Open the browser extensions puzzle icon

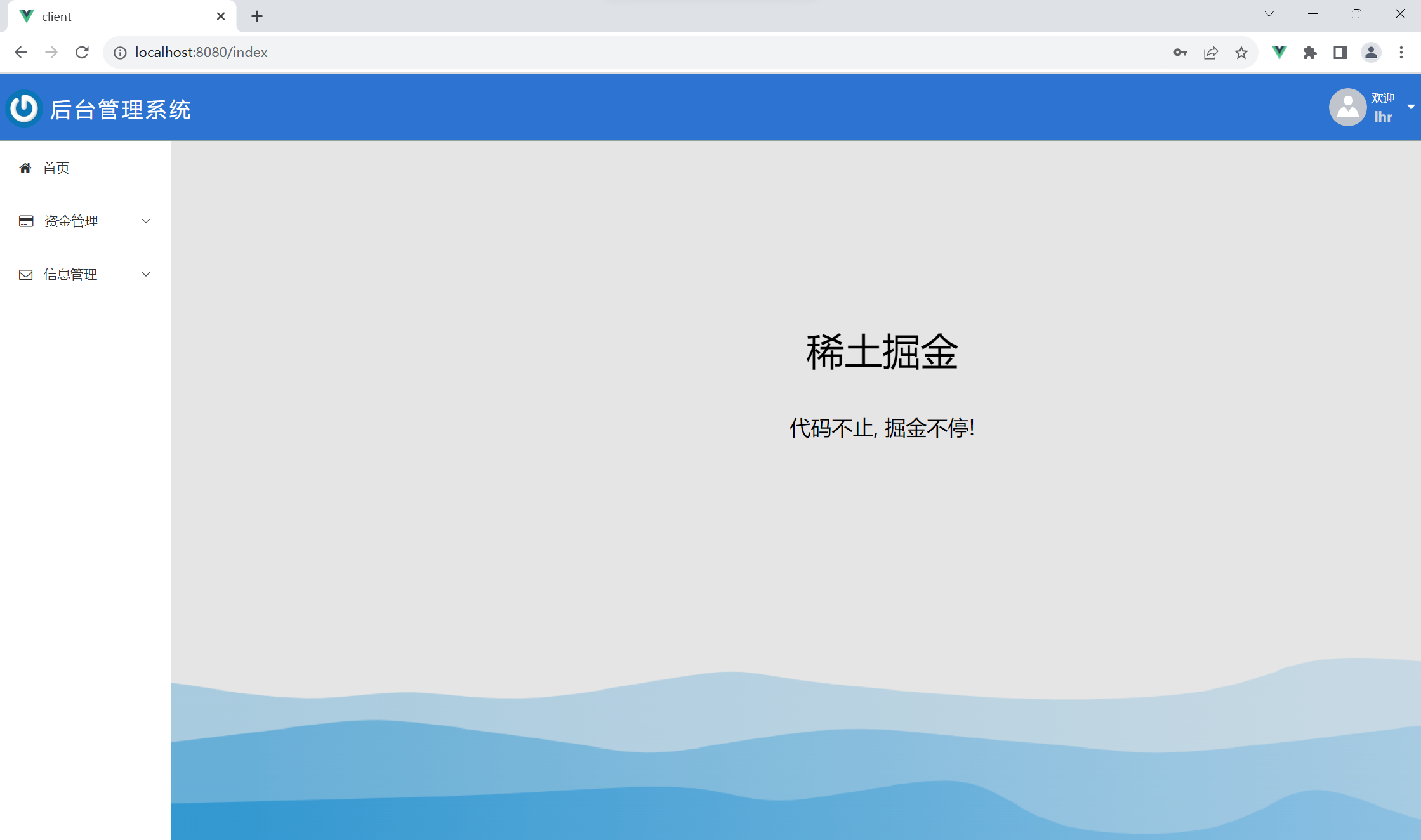(x=1309, y=53)
